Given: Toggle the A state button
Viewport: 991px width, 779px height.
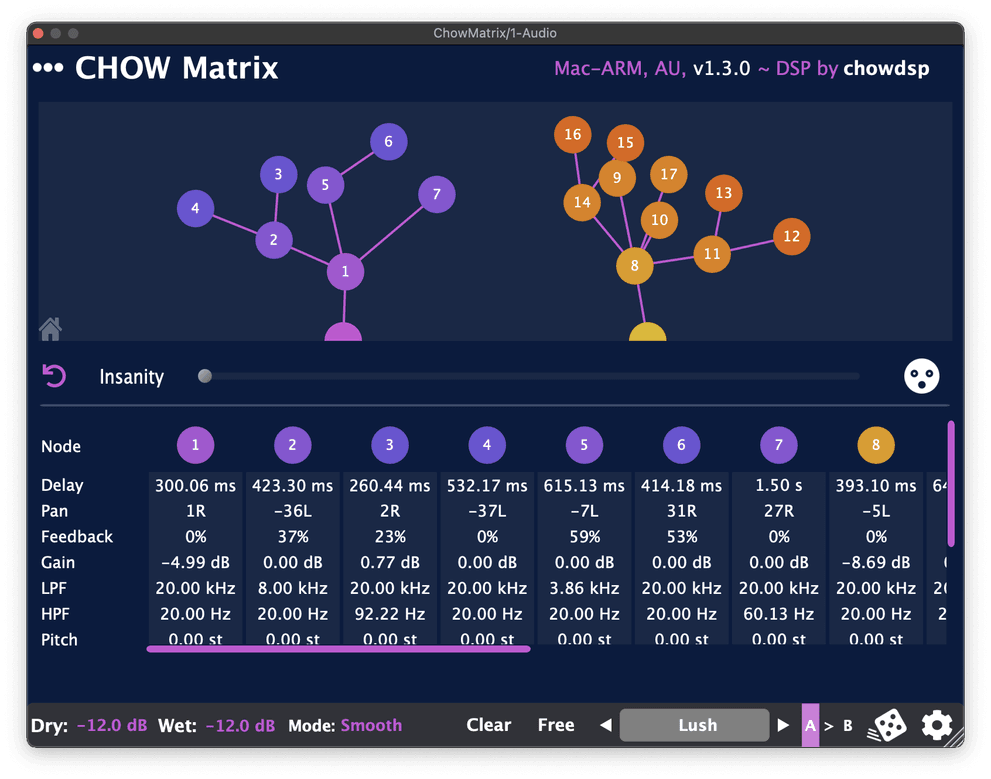Looking at the screenshot, I should 810,725.
